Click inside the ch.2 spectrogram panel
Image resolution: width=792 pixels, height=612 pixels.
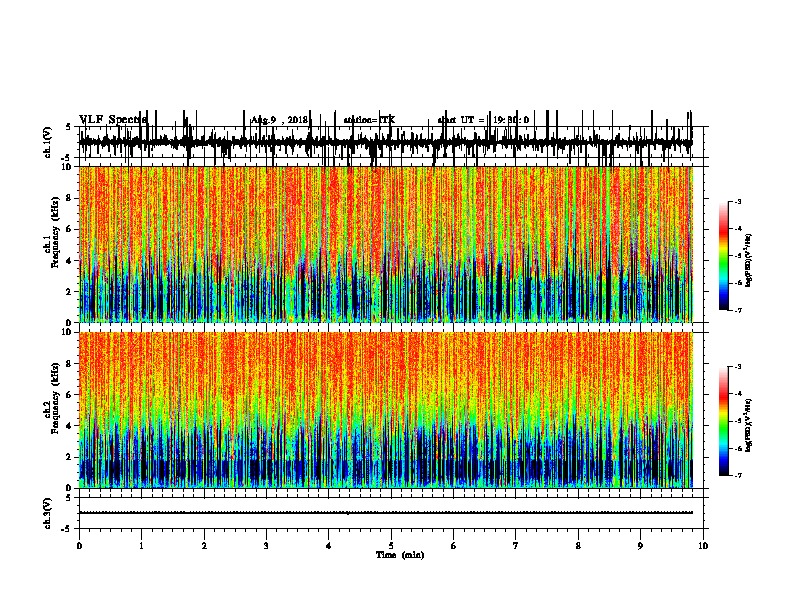(x=386, y=410)
